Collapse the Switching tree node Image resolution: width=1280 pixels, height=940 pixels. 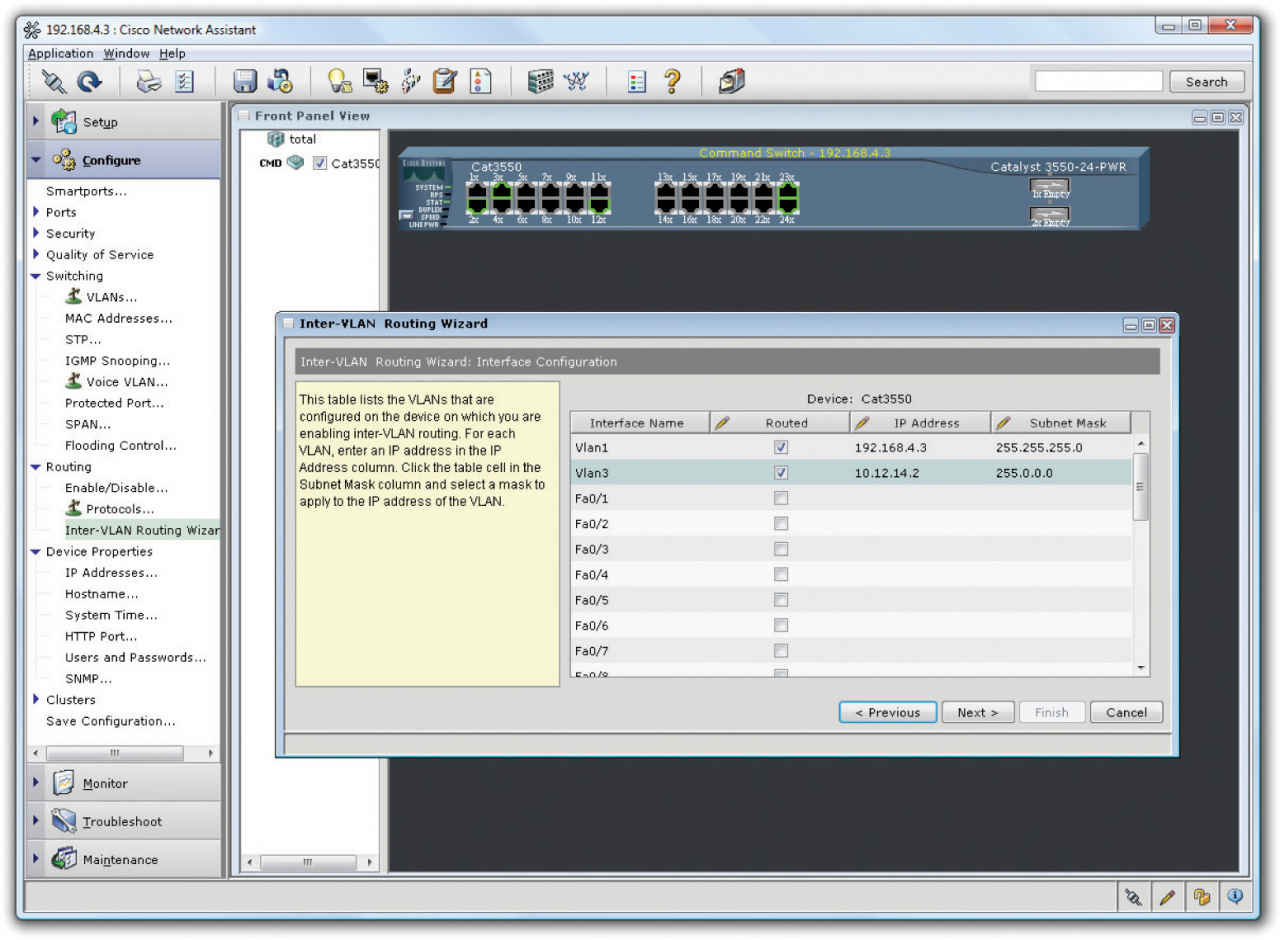tap(36, 276)
